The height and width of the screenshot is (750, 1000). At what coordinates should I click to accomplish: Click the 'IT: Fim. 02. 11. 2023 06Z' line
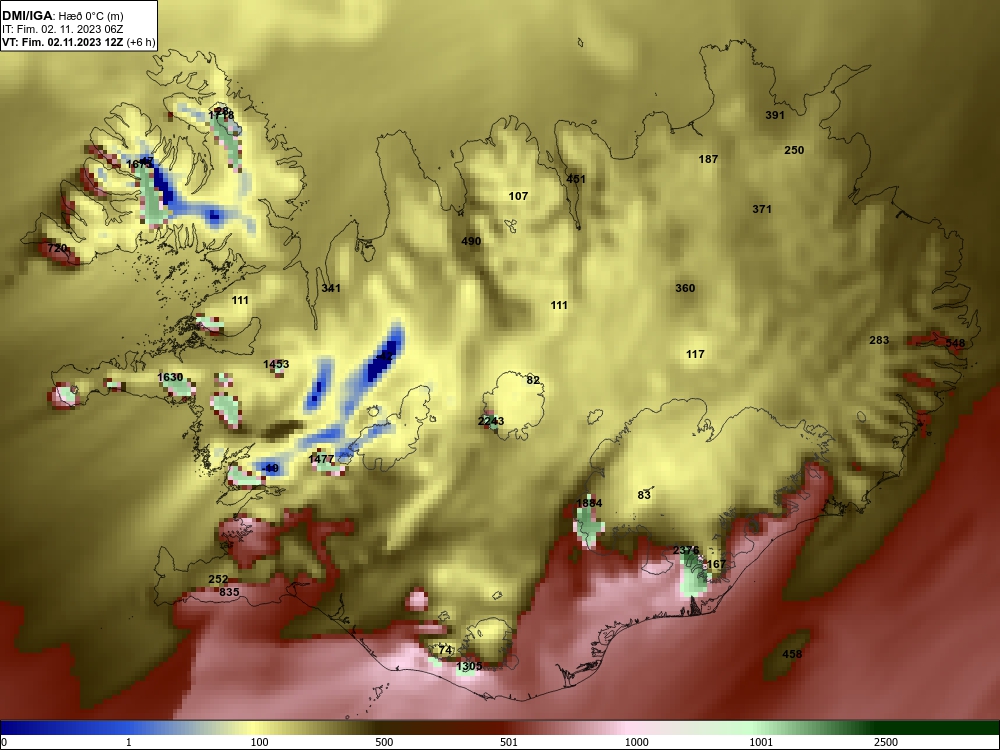(x=62, y=29)
